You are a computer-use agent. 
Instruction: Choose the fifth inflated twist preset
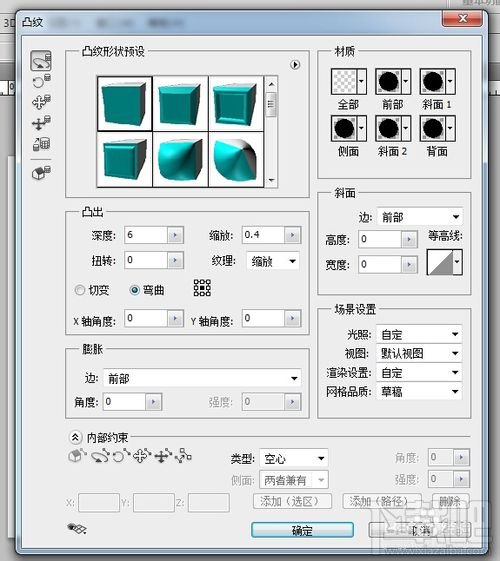(x=180, y=160)
